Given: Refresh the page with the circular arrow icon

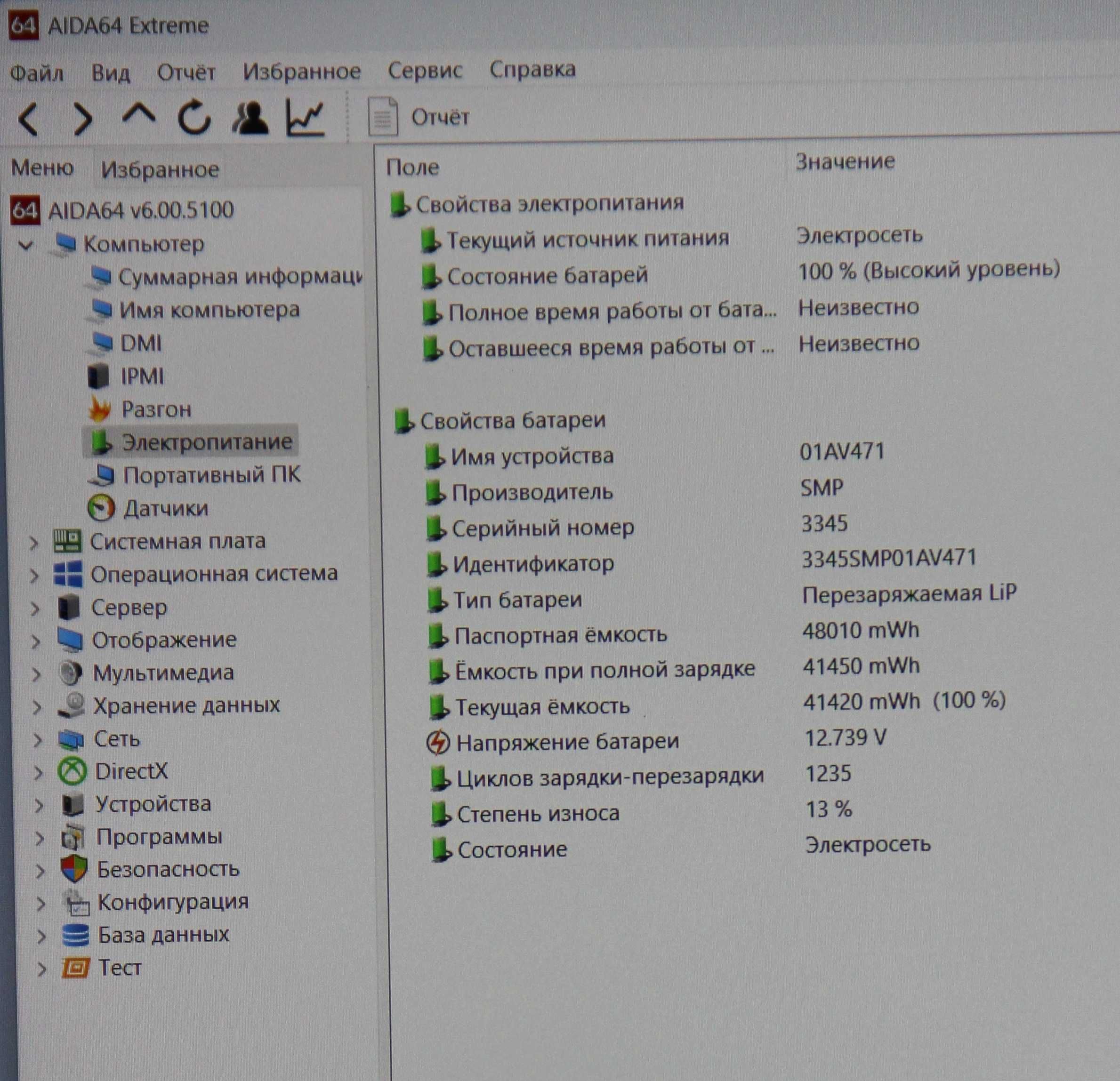Looking at the screenshot, I should point(194,117).
